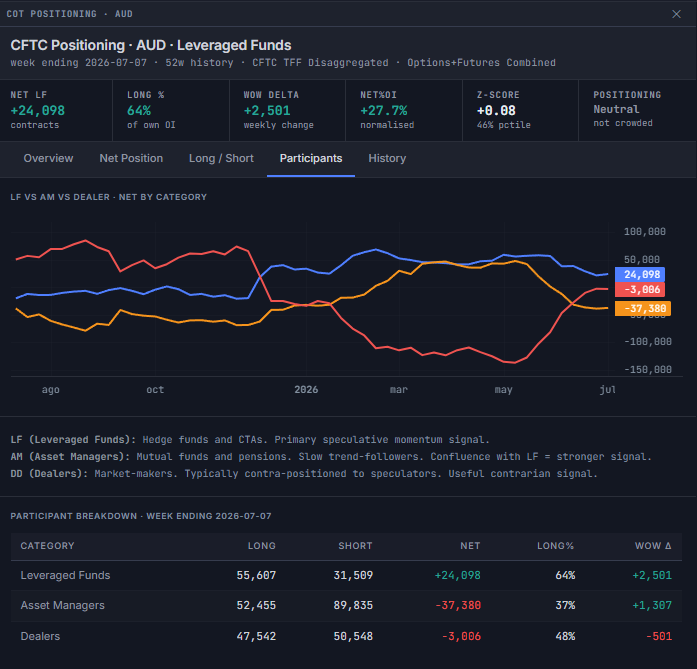
Task: Open the Net Position tab
Action: pyautogui.click(x=131, y=158)
